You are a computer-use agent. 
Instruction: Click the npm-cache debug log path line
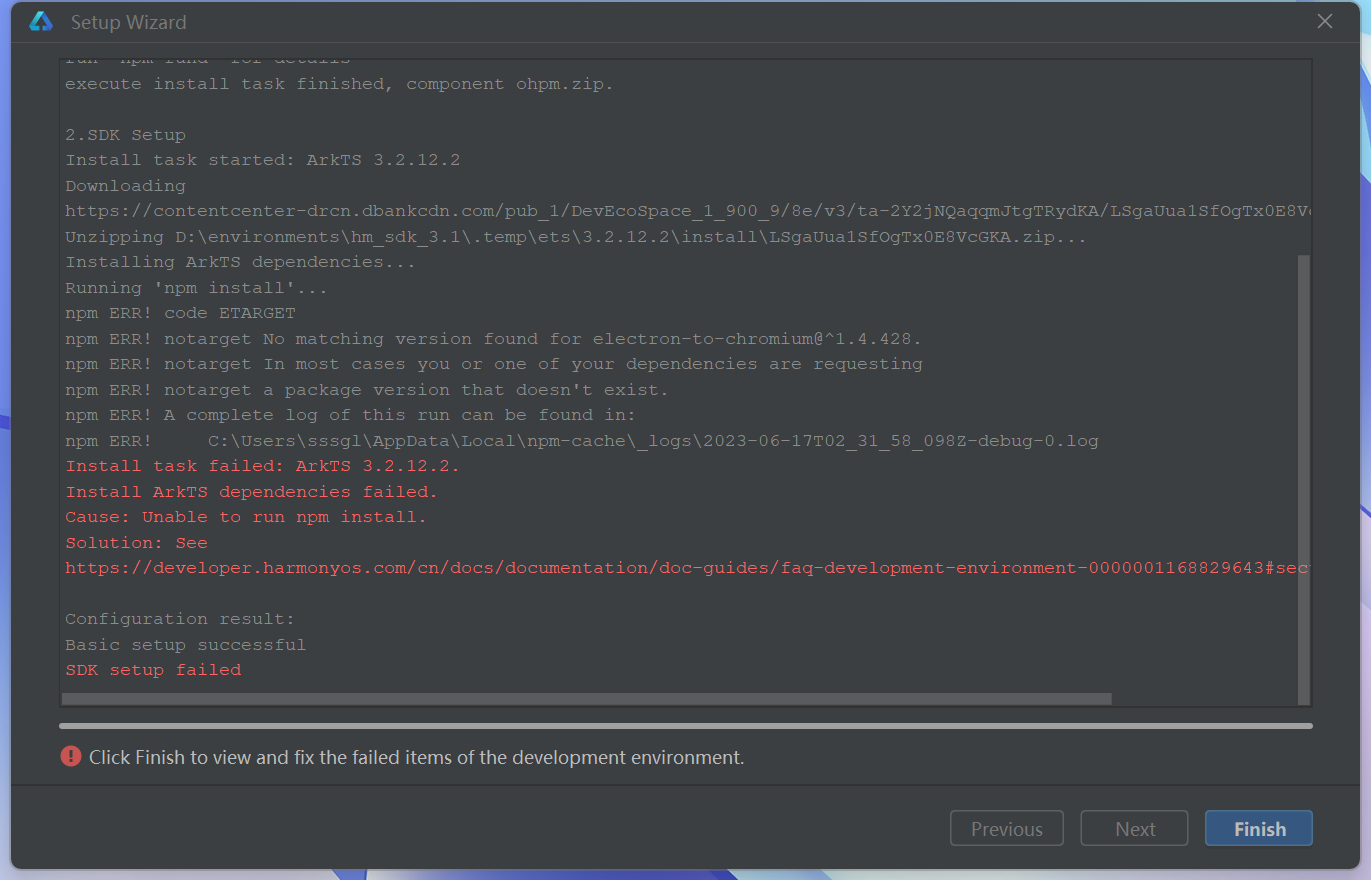[582, 441]
